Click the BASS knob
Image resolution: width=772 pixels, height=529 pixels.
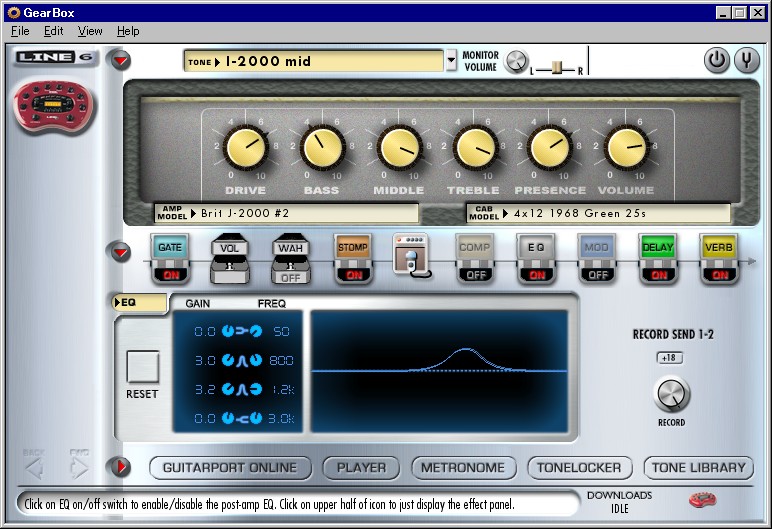(x=322, y=147)
